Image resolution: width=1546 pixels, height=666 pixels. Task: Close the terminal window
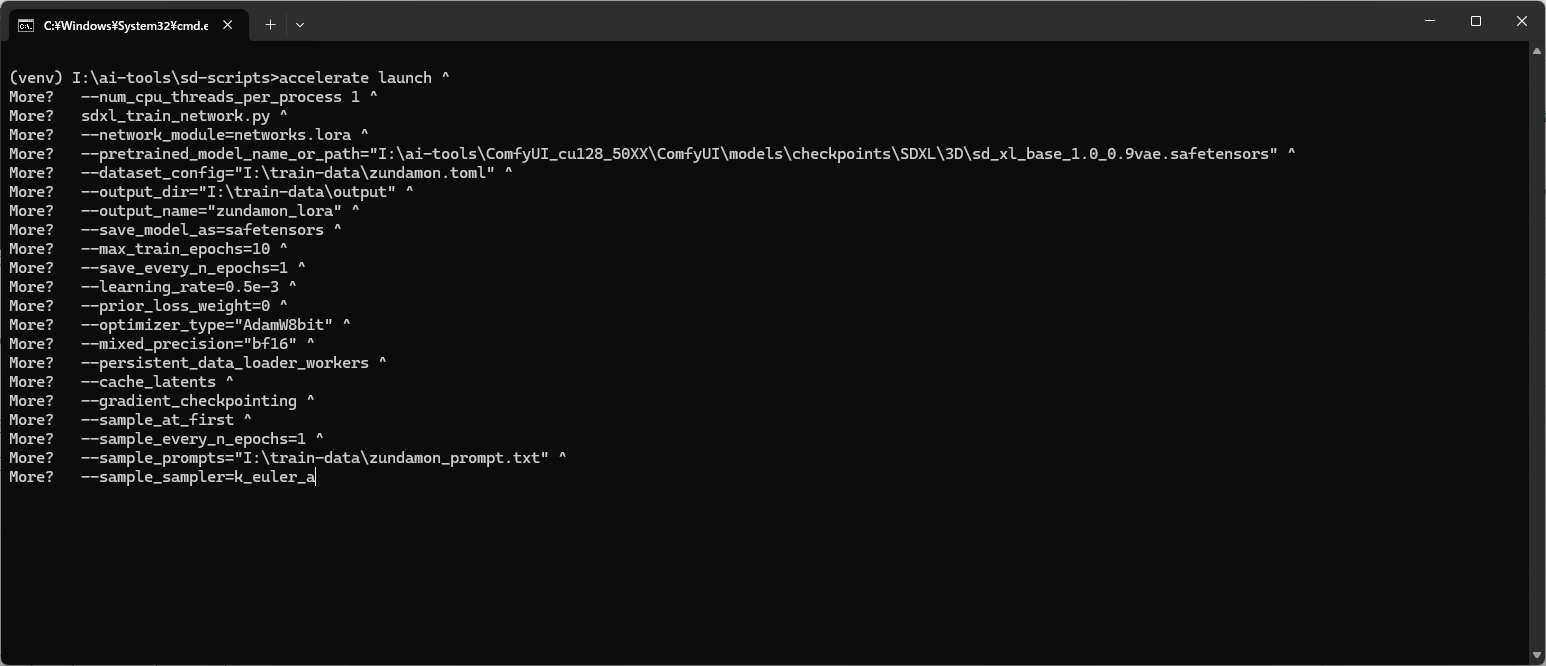[1522, 21]
